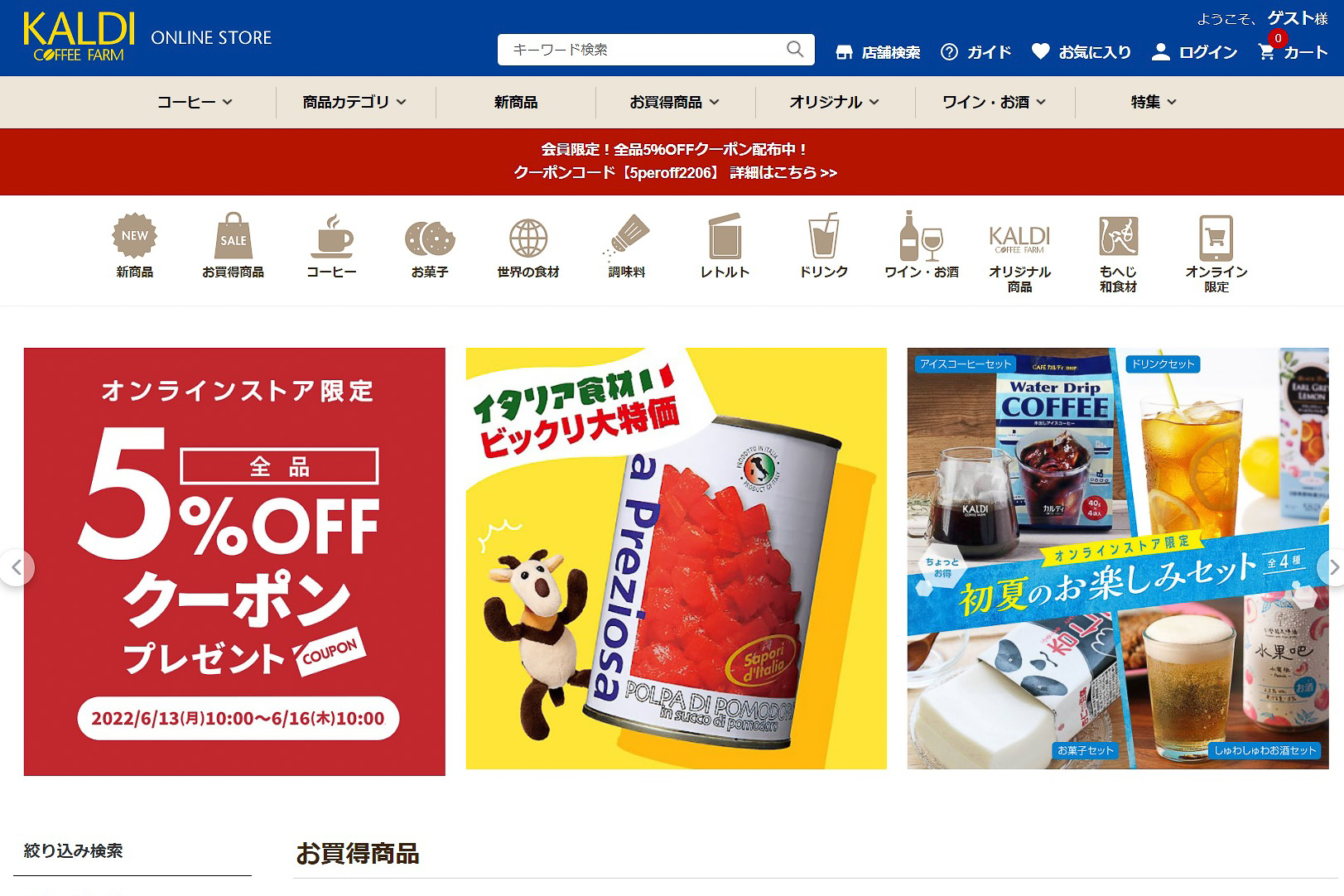Image resolution: width=1344 pixels, height=896 pixels.
Task: Click the magnifier search icon
Action: 795,50
